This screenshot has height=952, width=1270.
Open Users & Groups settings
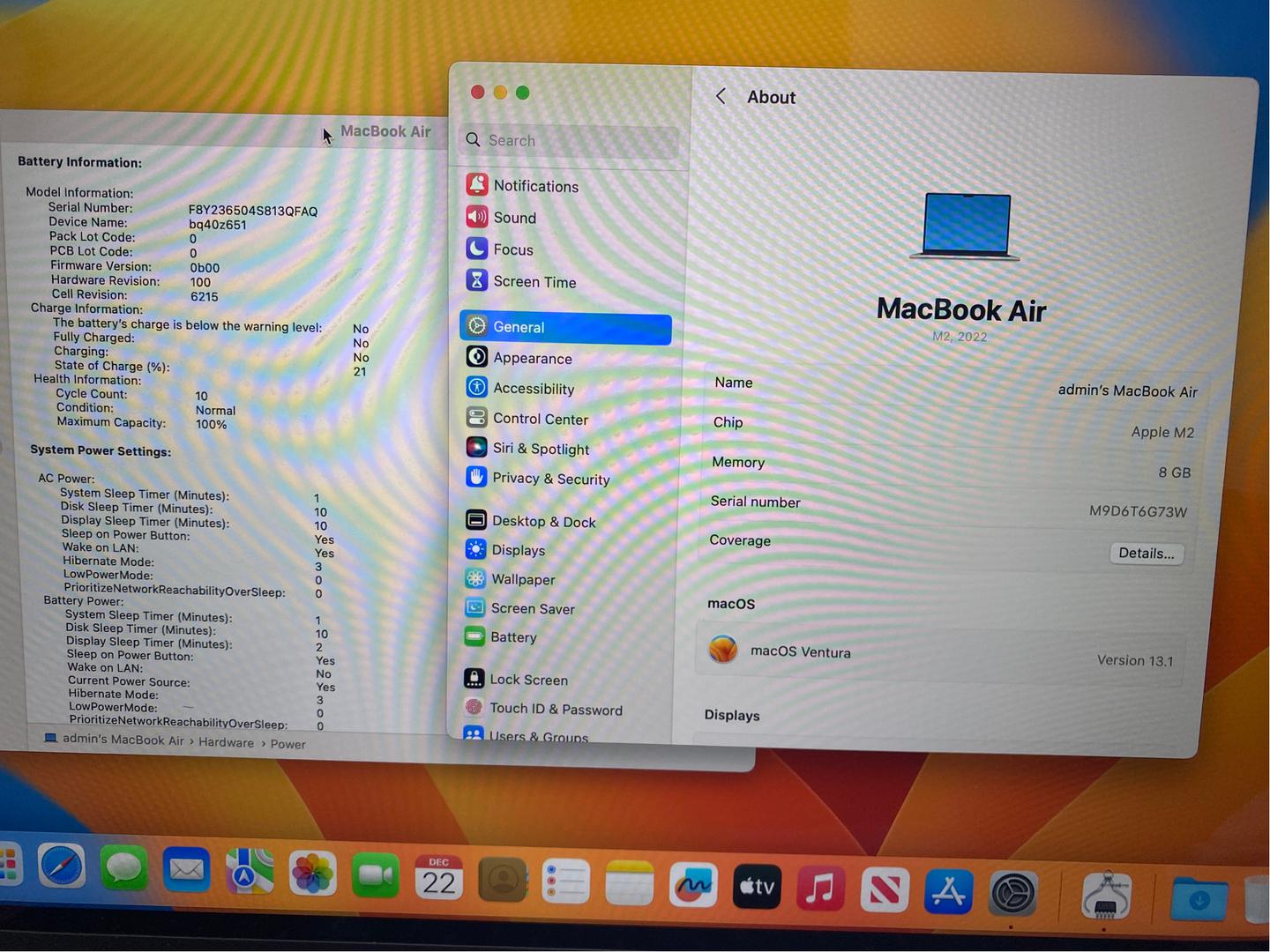526,735
